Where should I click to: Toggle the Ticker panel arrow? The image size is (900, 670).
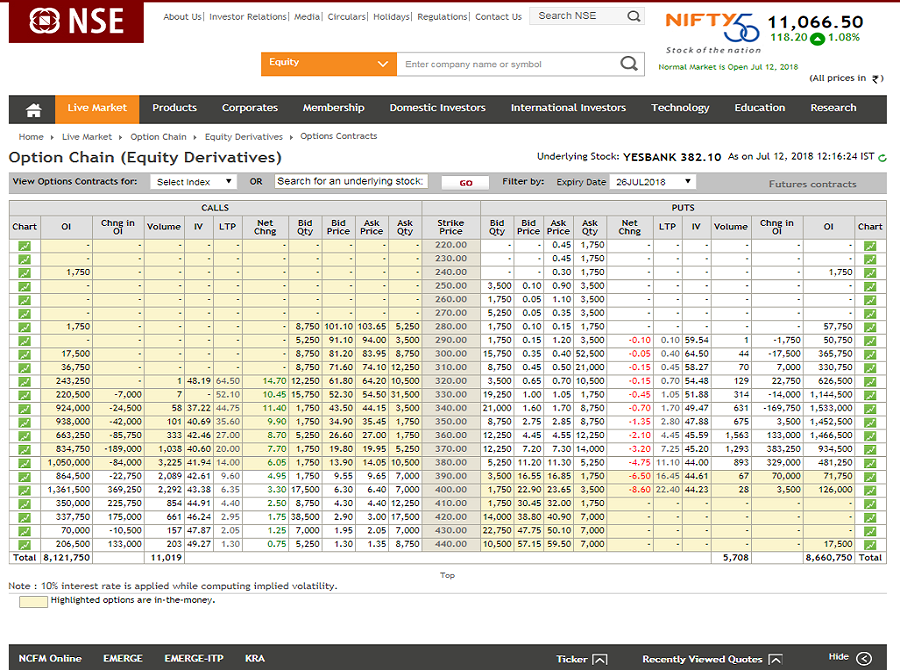599,659
